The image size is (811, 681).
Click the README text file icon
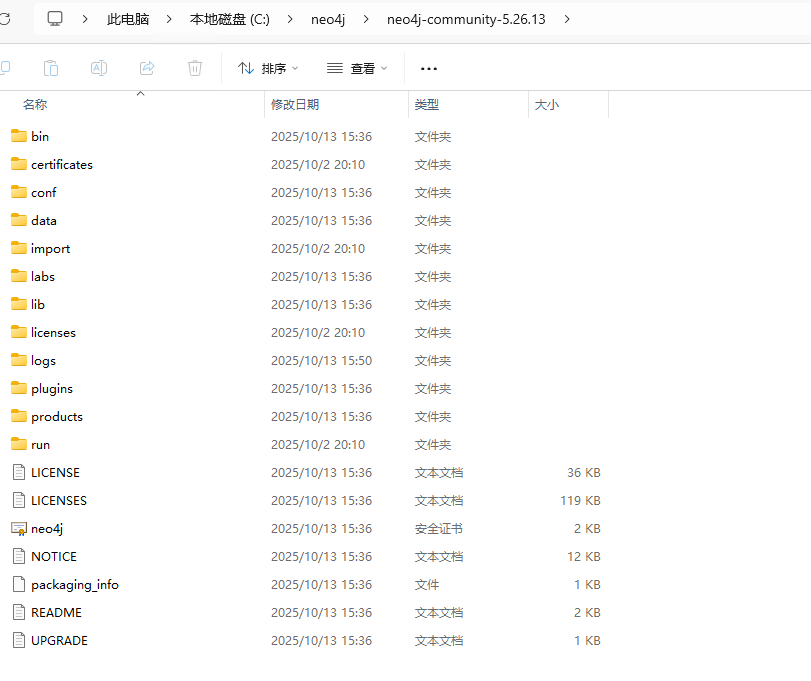click(19, 612)
